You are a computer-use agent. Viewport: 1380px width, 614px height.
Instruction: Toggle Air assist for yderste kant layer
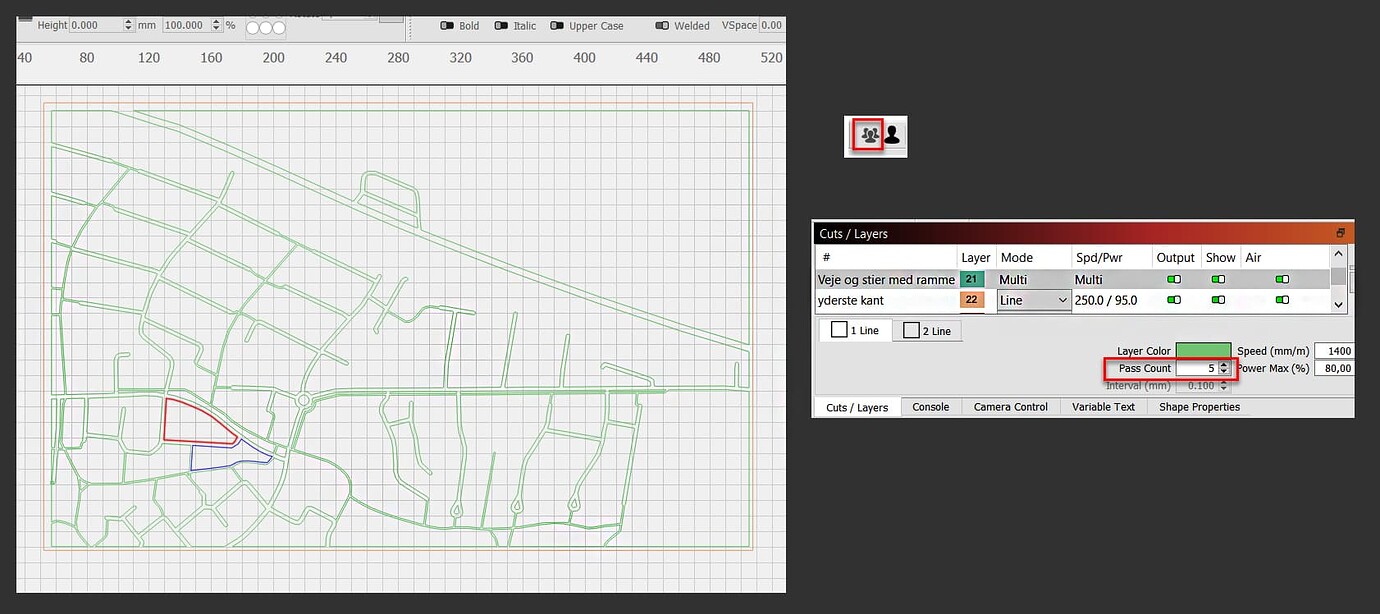coord(1282,300)
